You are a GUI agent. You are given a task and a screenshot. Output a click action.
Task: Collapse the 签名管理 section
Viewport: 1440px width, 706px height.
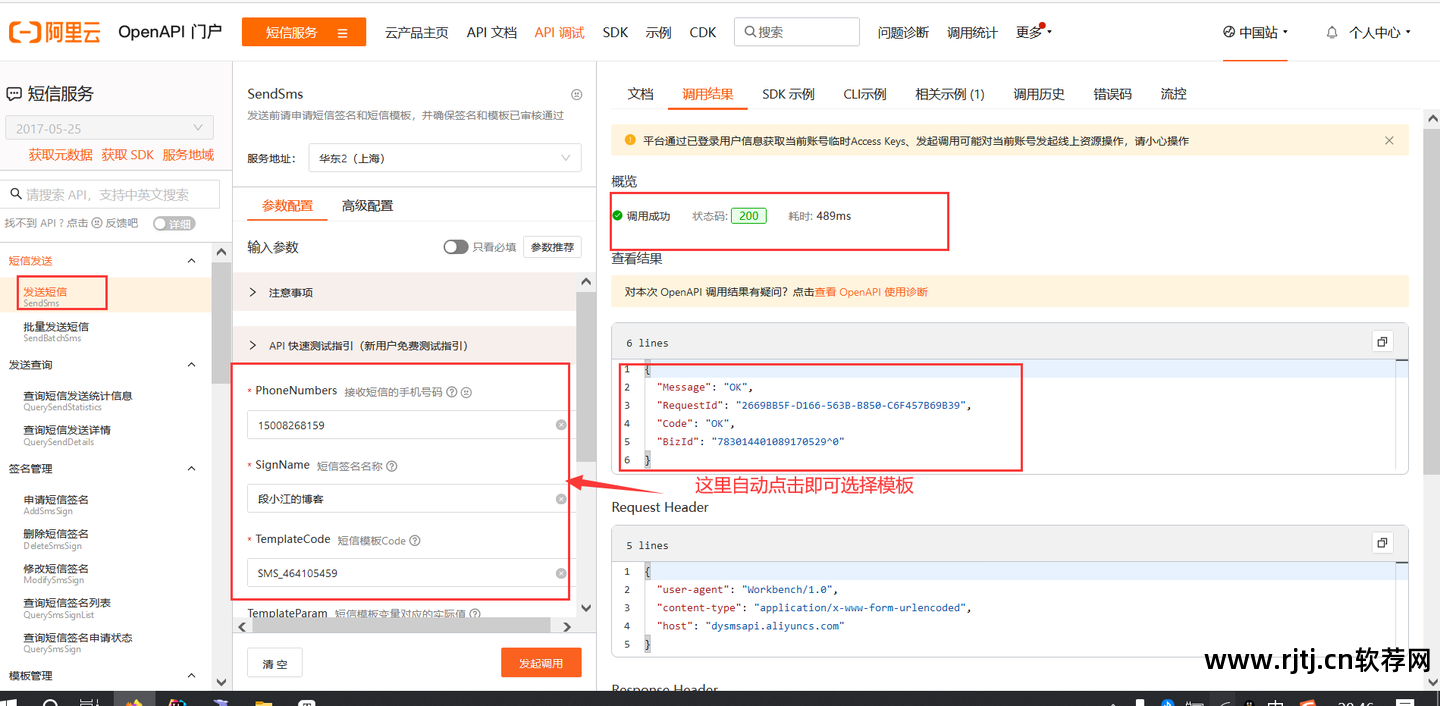point(192,468)
